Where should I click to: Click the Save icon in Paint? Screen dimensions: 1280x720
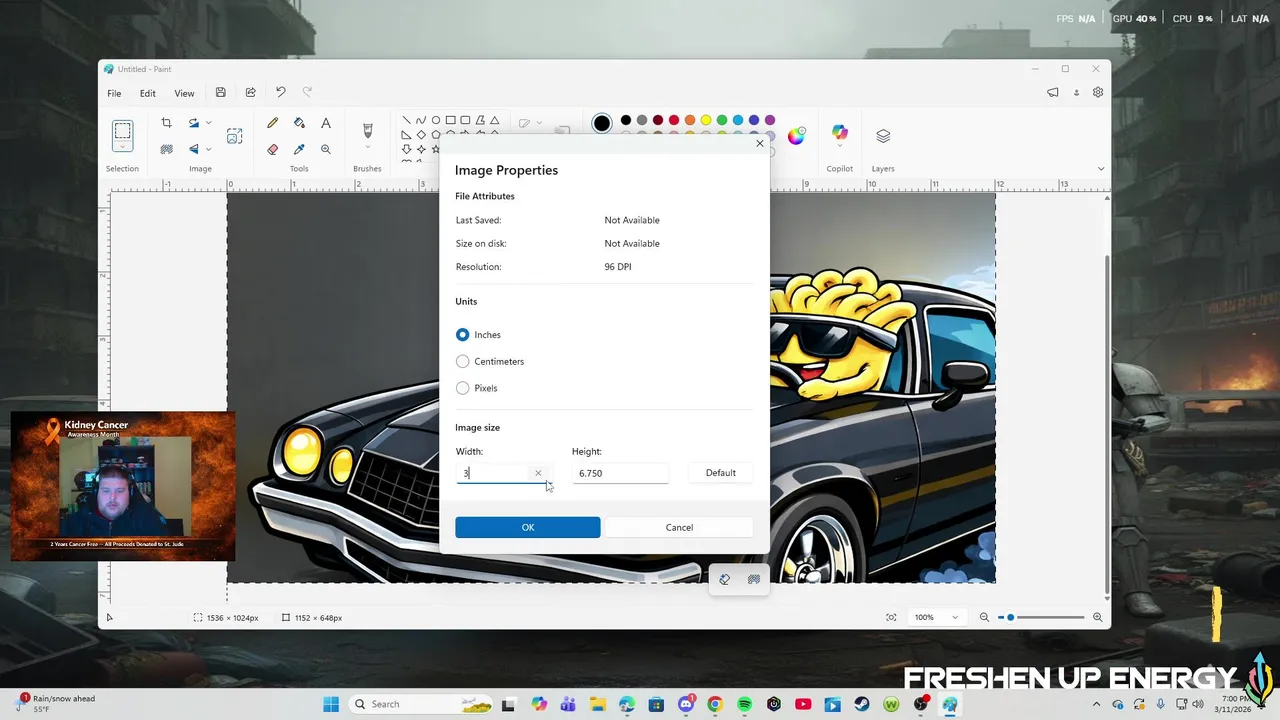(221, 93)
